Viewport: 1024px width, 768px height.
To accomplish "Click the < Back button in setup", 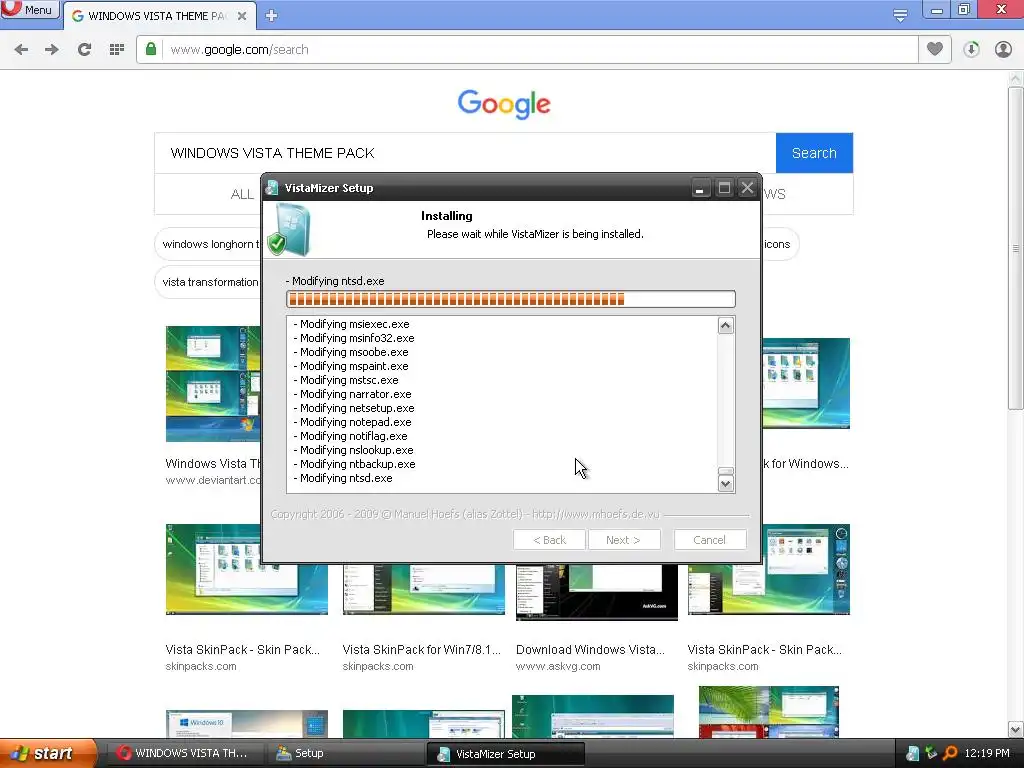I will coord(549,540).
